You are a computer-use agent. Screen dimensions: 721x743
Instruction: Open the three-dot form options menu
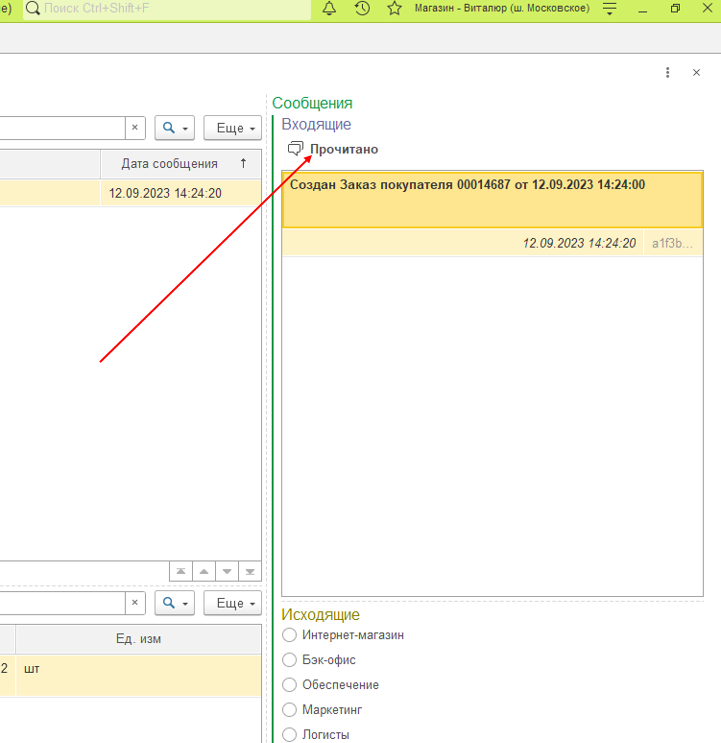pyautogui.click(x=668, y=73)
